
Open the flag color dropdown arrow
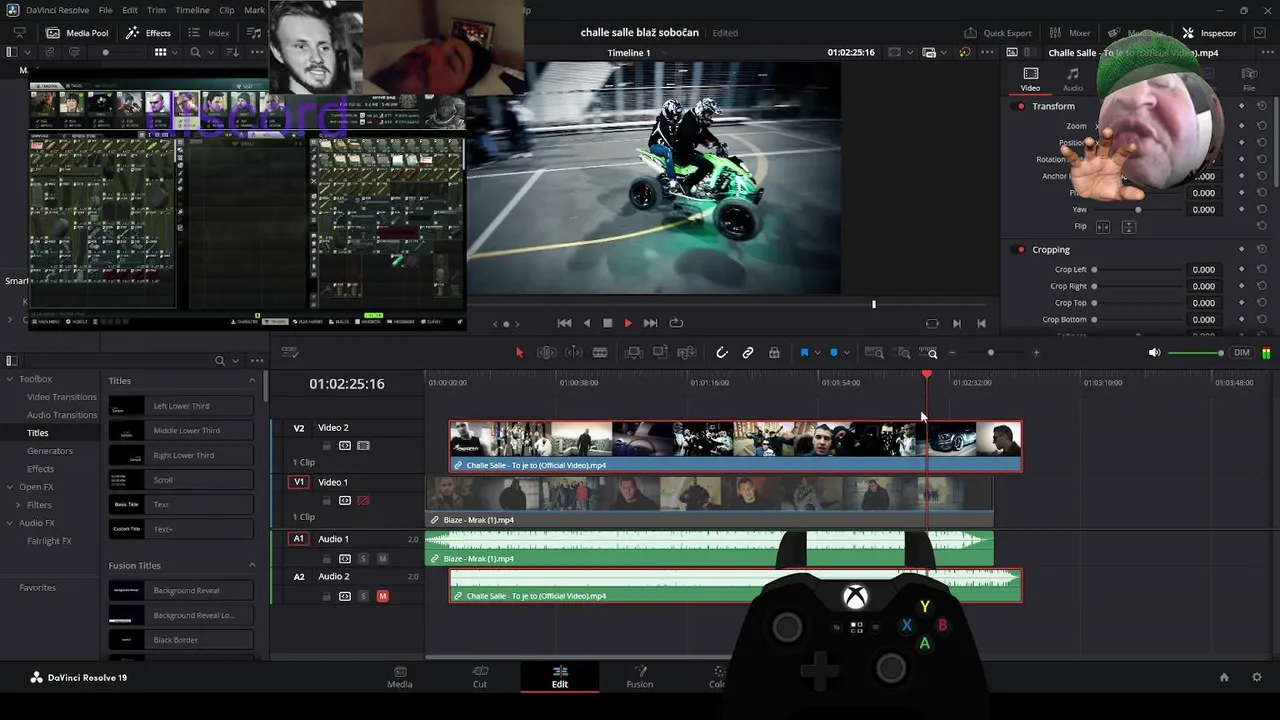817,353
